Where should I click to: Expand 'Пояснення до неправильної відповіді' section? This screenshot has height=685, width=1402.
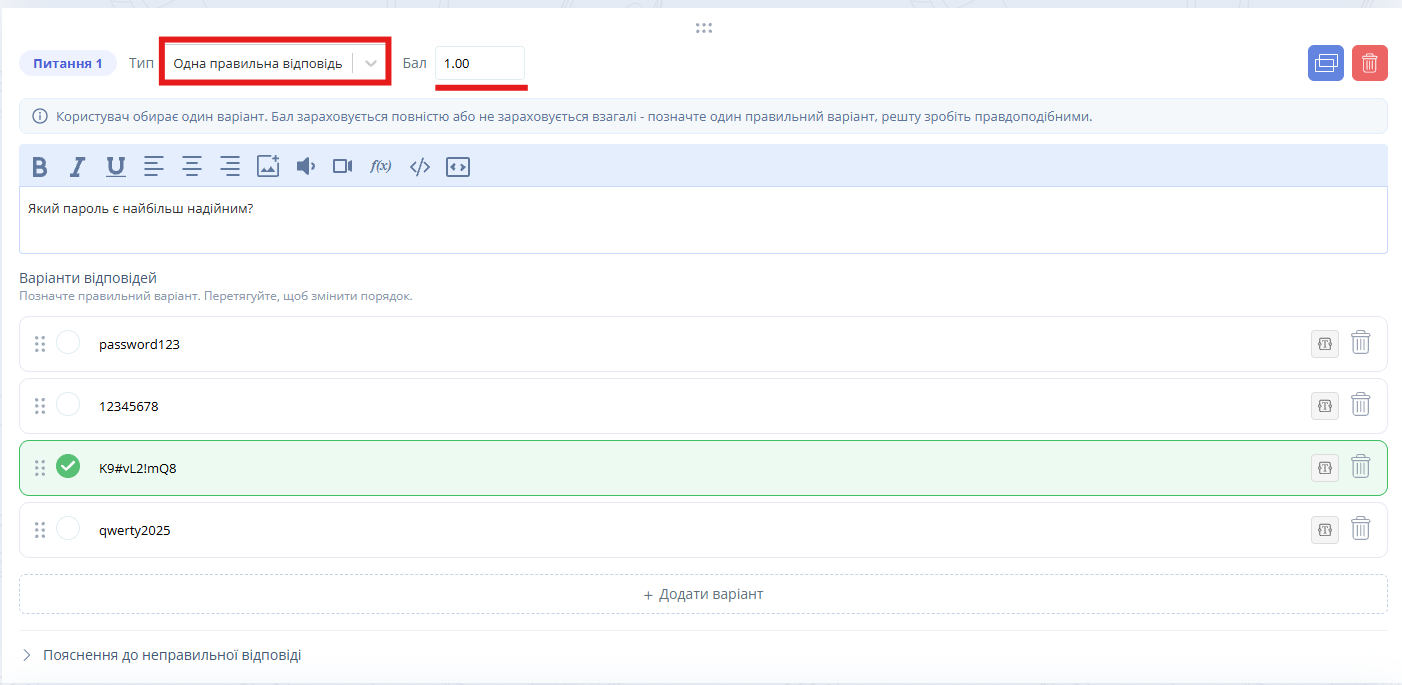tap(161, 656)
